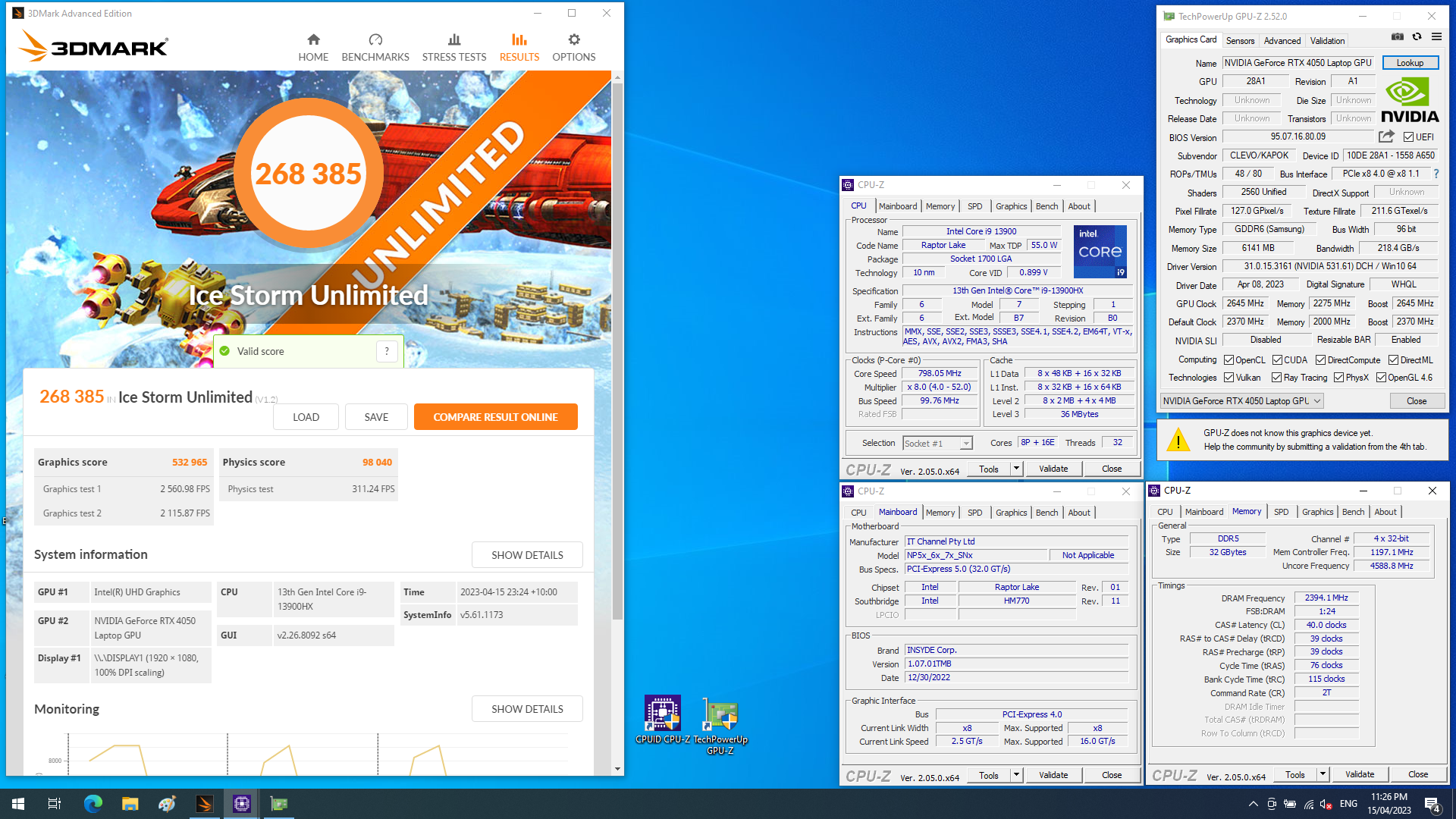Click the bus interface question mark in GPU-Z
The width and height of the screenshot is (1456, 819).
coord(1436,174)
